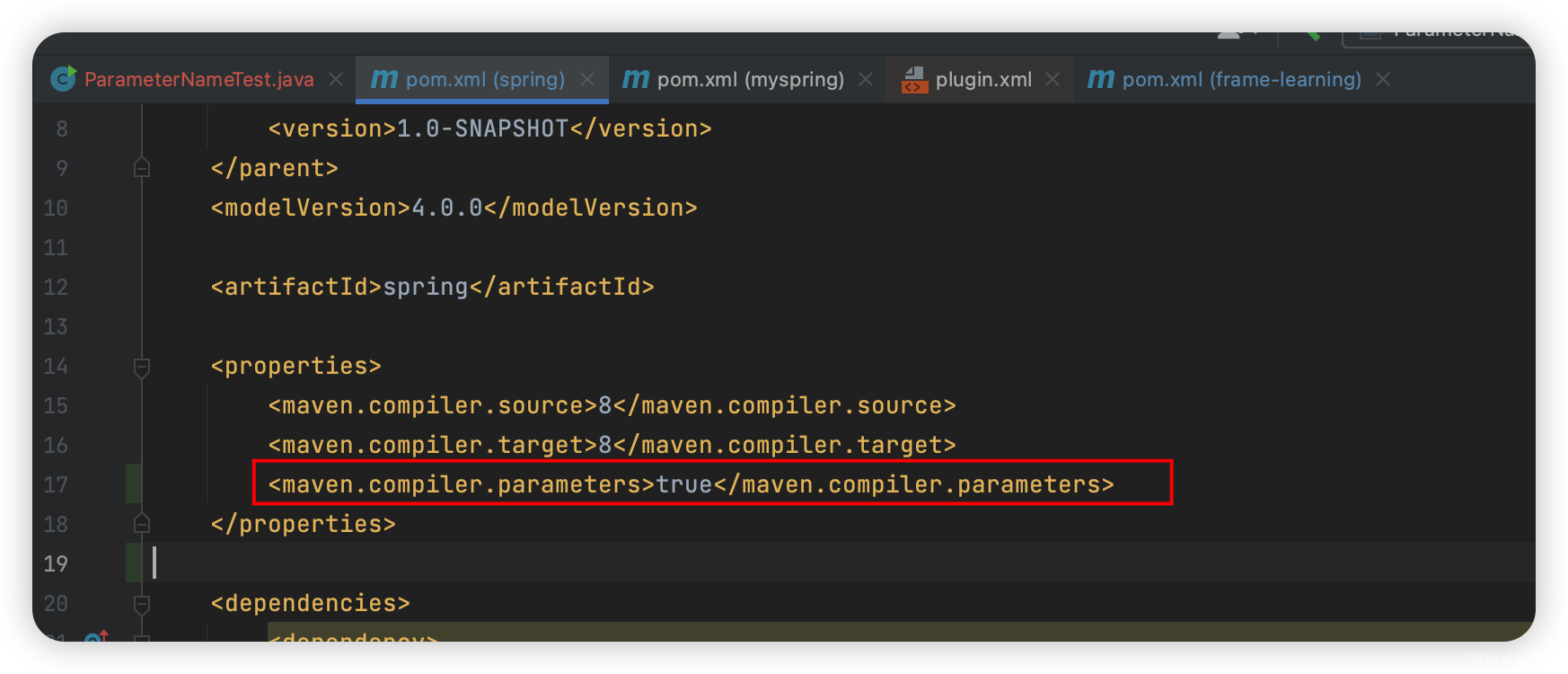Select the pom.xml (frame-learning) tab

(x=1241, y=79)
